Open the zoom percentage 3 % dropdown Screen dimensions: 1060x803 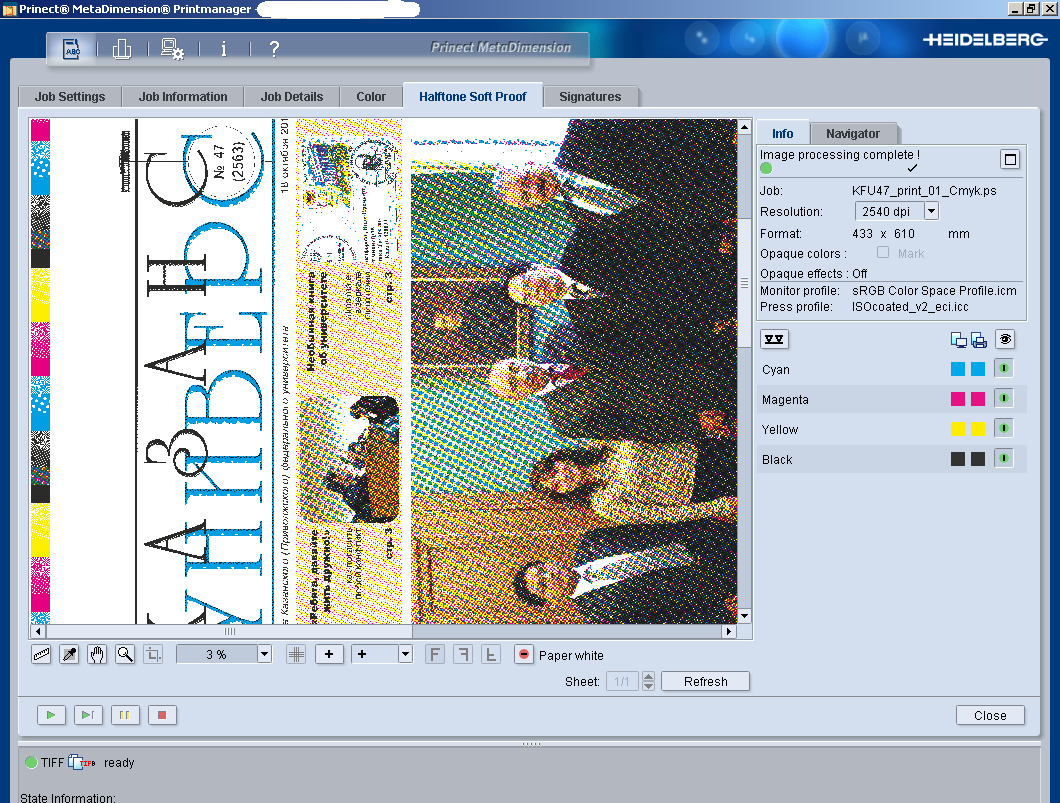[x=264, y=654]
